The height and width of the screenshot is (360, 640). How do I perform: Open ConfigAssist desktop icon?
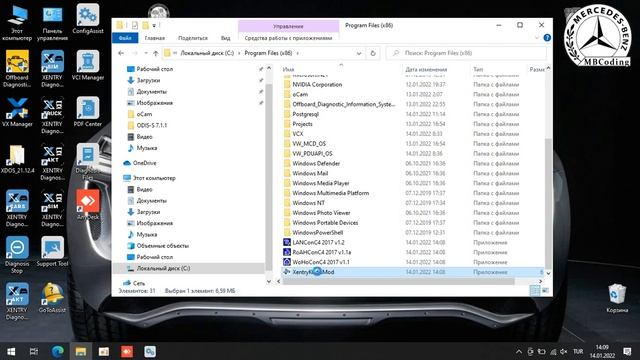tap(88, 19)
